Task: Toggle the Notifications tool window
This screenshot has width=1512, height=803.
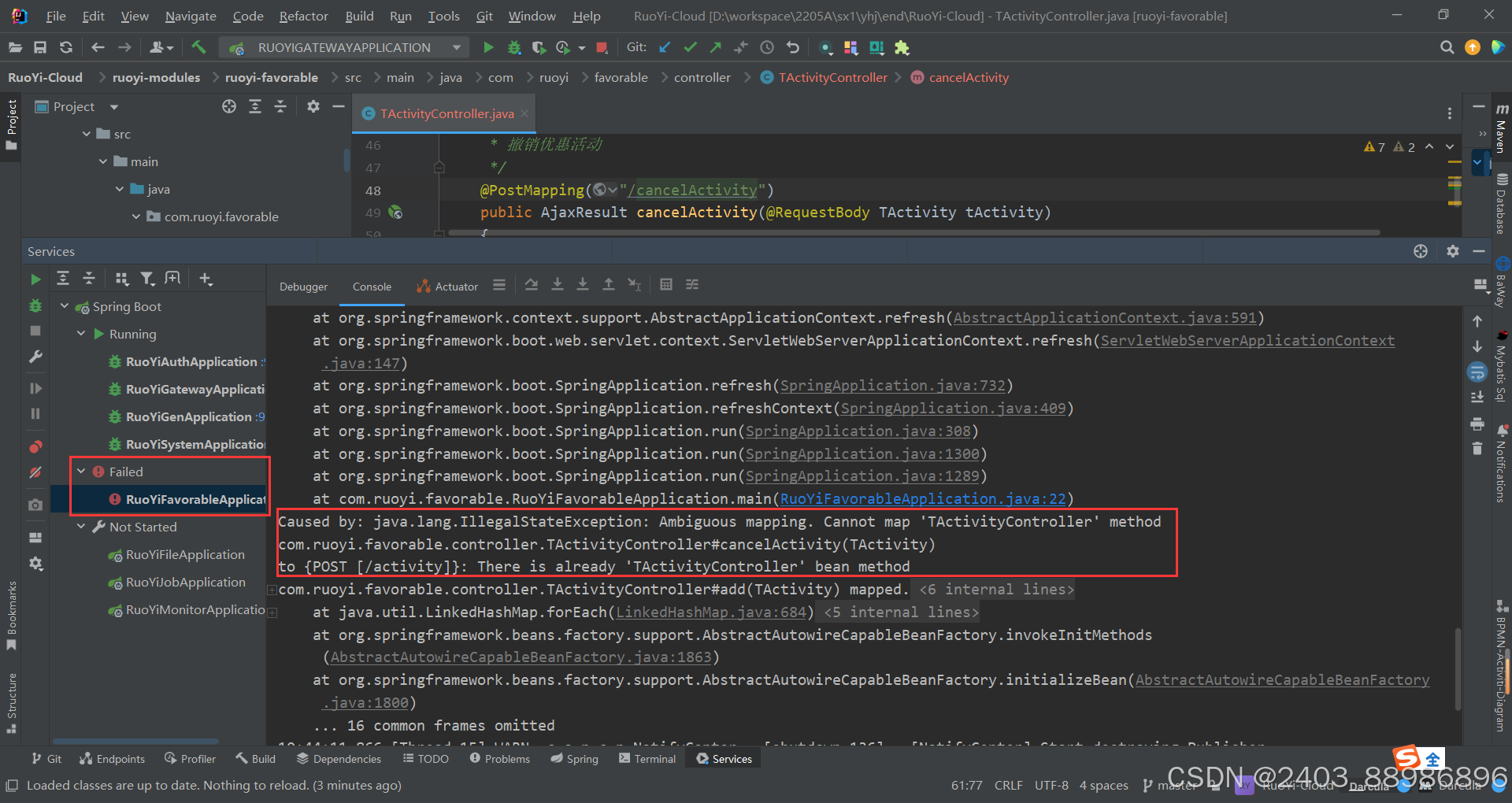Action: click(x=1501, y=464)
